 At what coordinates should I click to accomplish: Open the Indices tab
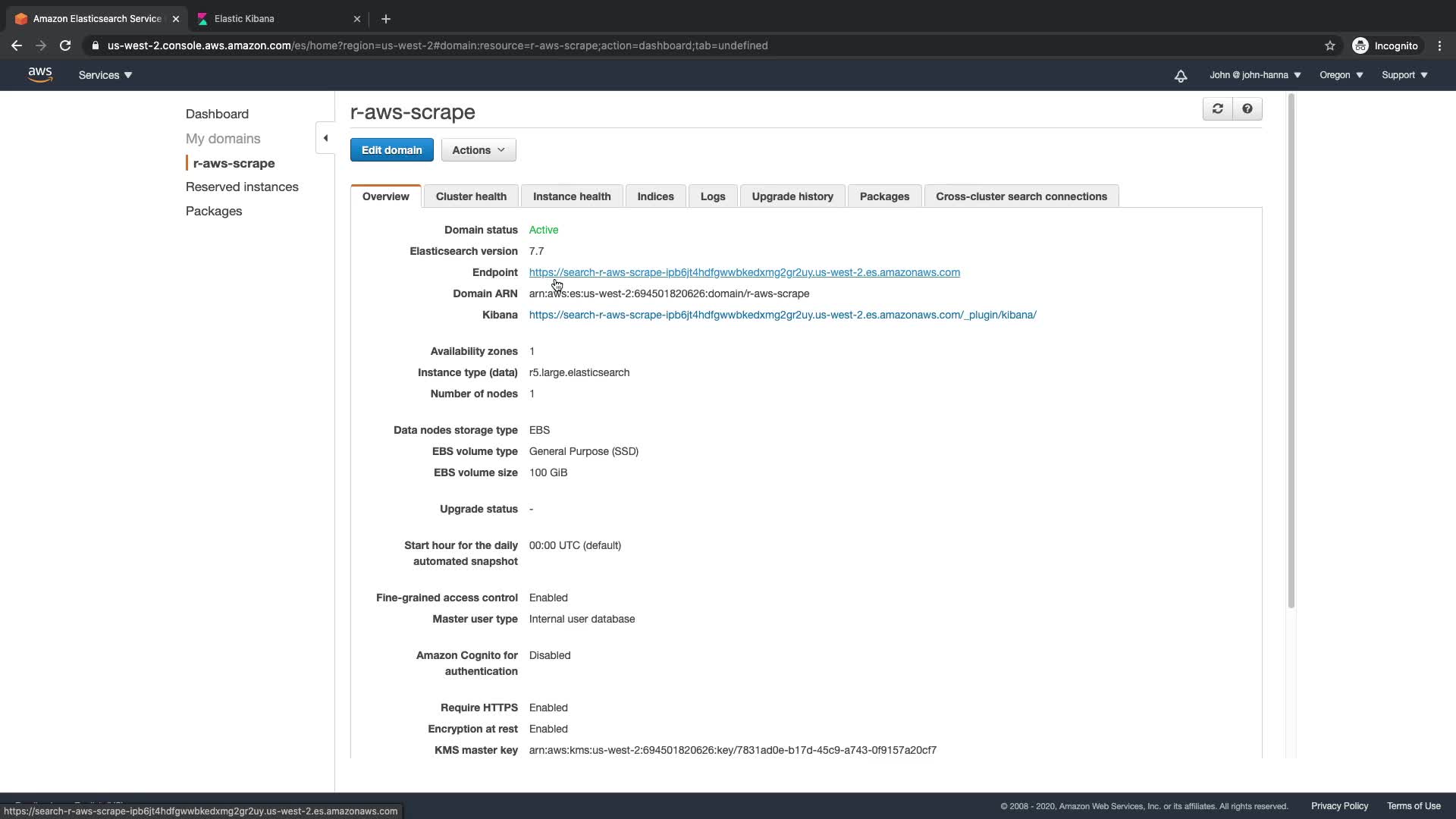pyautogui.click(x=655, y=196)
